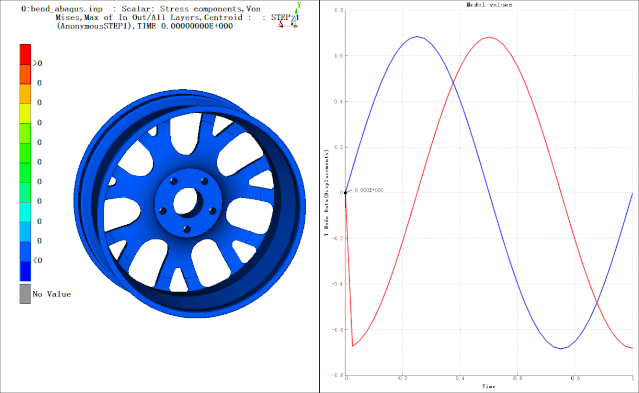
Task: Select the gray No Value swatch
Action: click(25, 294)
